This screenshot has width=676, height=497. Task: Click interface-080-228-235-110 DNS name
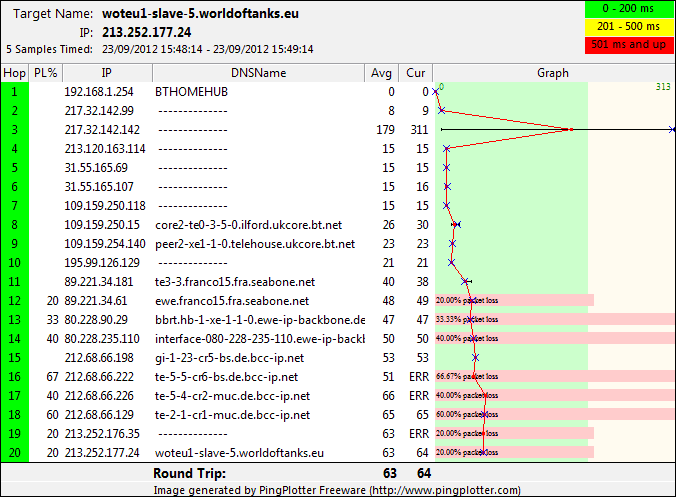pyautogui.click(x=260, y=339)
